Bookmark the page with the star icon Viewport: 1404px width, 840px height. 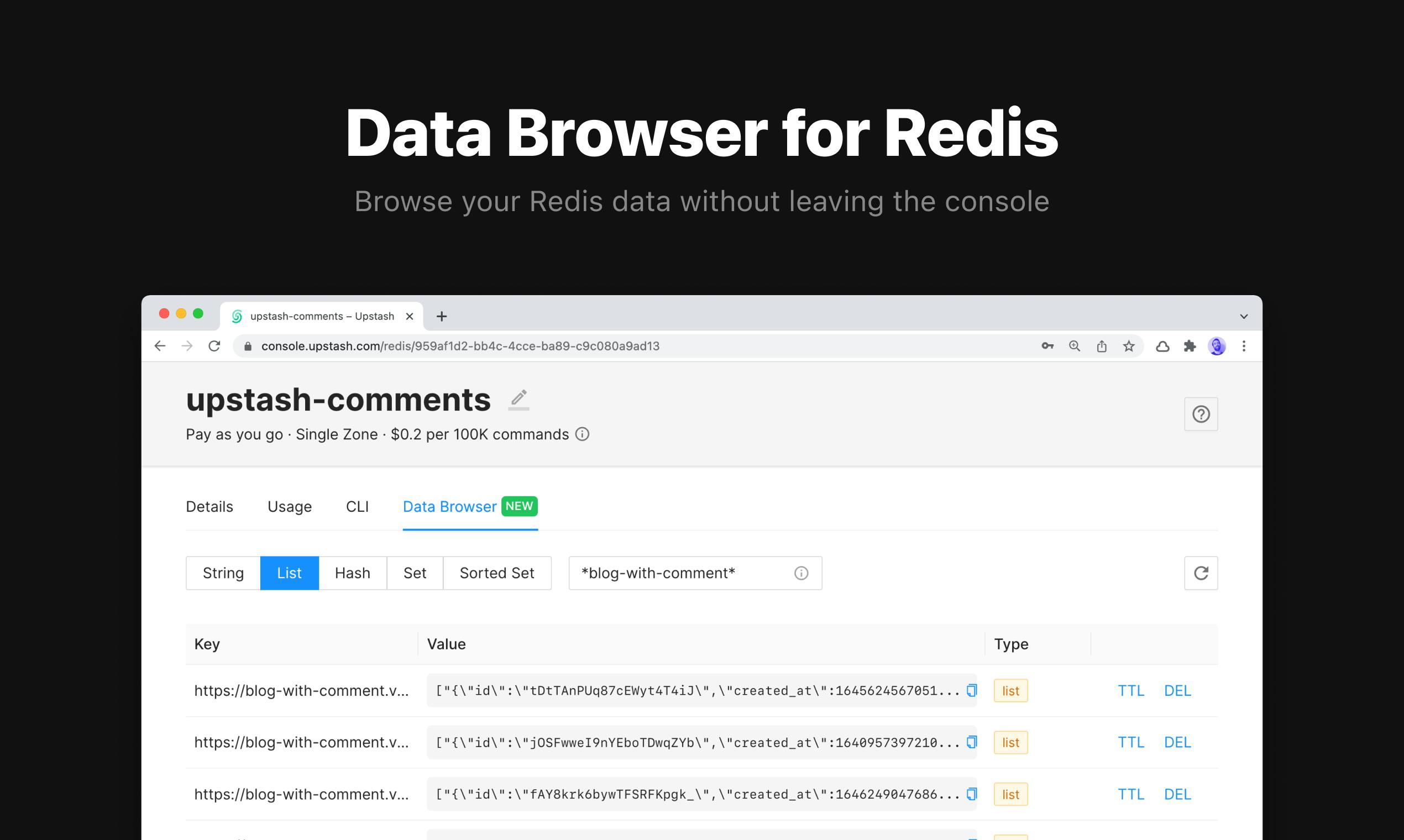(x=1129, y=346)
